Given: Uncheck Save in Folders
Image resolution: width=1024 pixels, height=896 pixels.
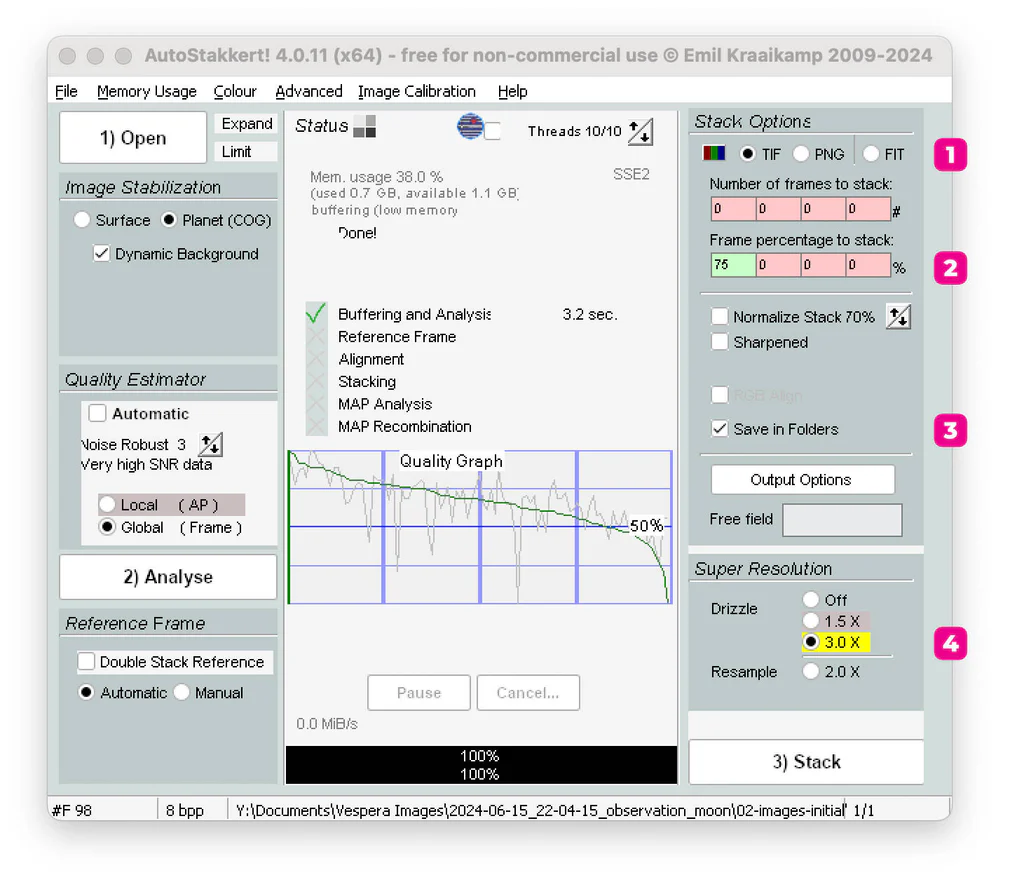Looking at the screenshot, I should coord(720,429).
